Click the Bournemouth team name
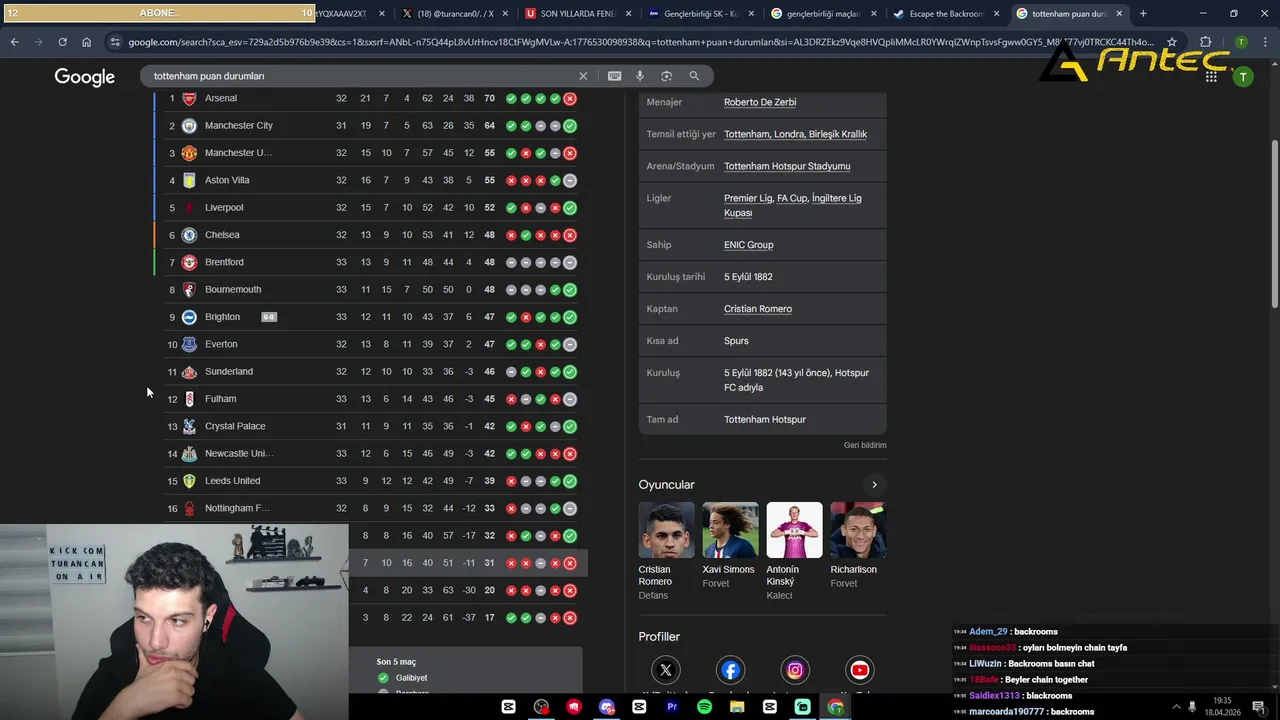 click(233, 290)
